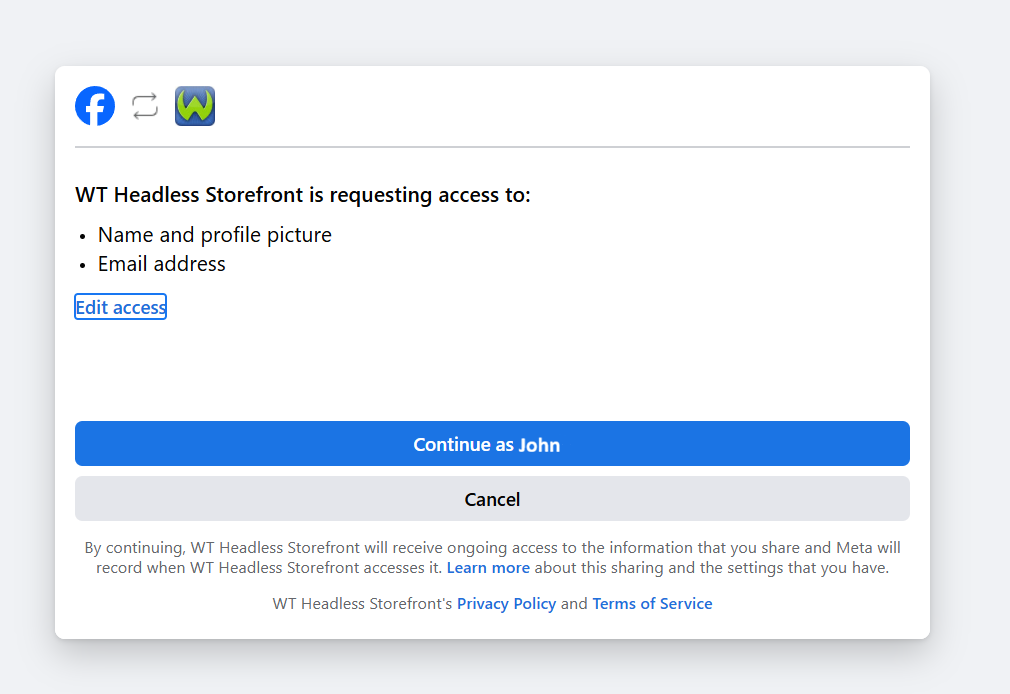Click the 'WT Headless Storefront is requesting access to' heading

point(303,195)
